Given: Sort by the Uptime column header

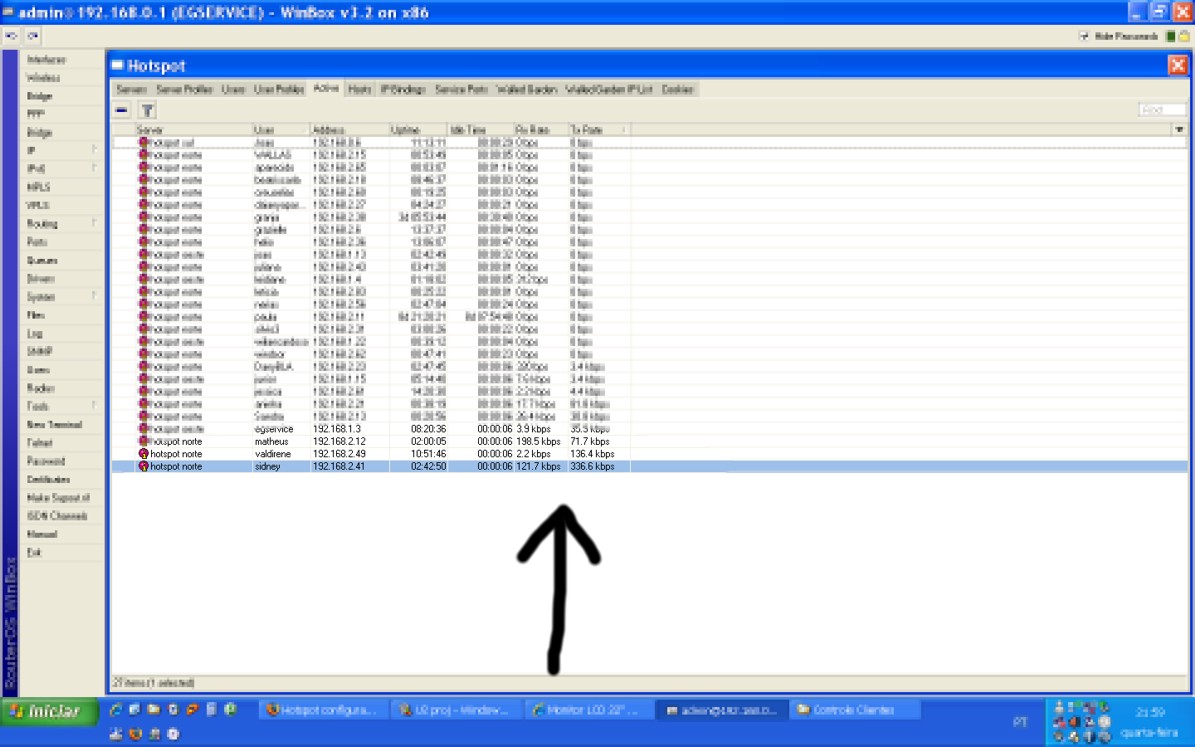Looking at the screenshot, I should point(418,130).
